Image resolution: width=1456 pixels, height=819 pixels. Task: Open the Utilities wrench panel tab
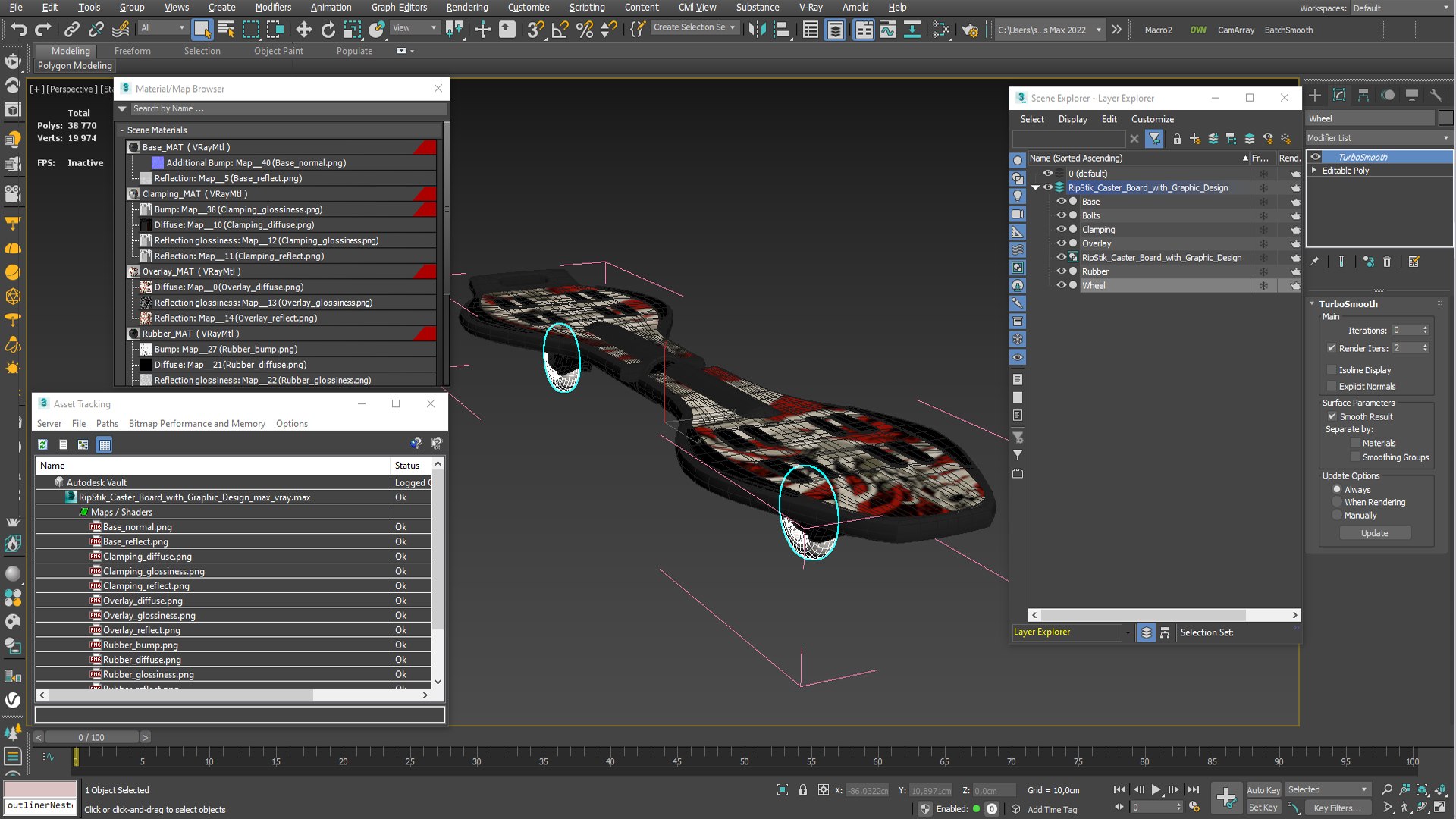[1436, 95]
